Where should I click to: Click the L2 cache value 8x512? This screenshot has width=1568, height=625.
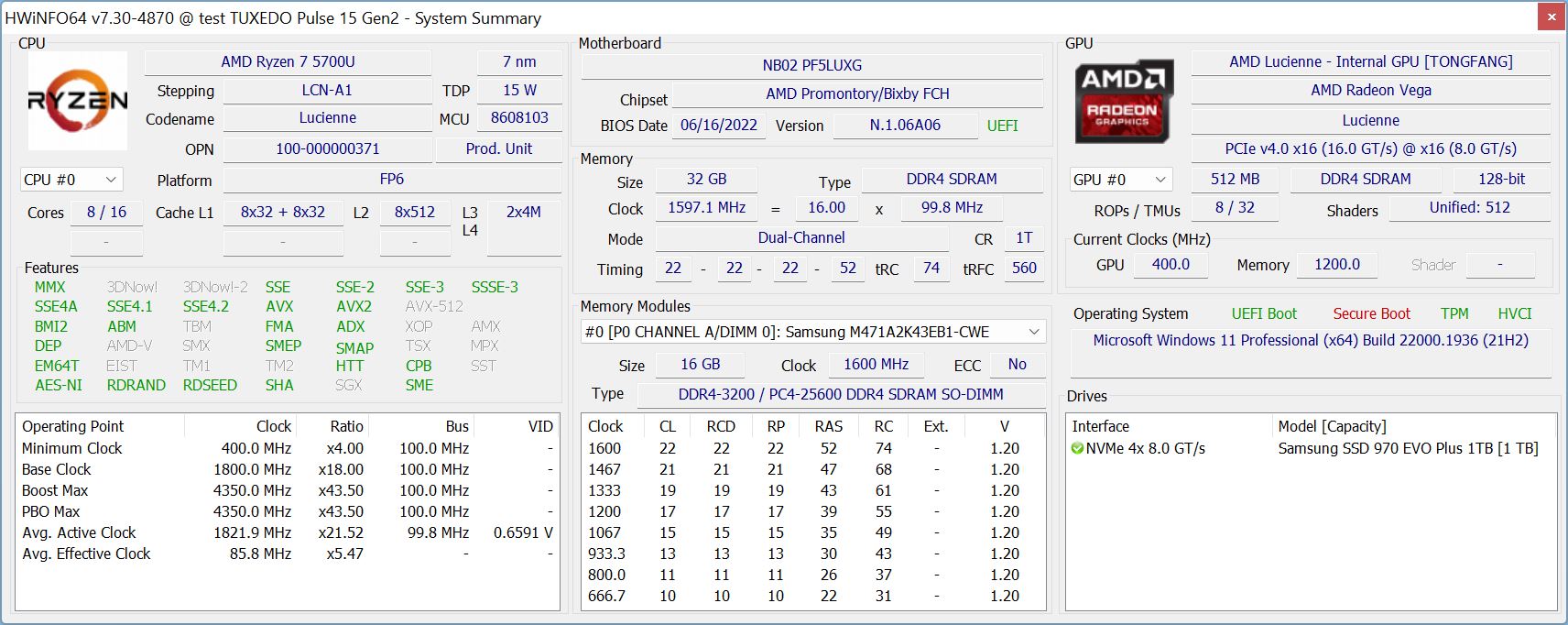point(415,213)
